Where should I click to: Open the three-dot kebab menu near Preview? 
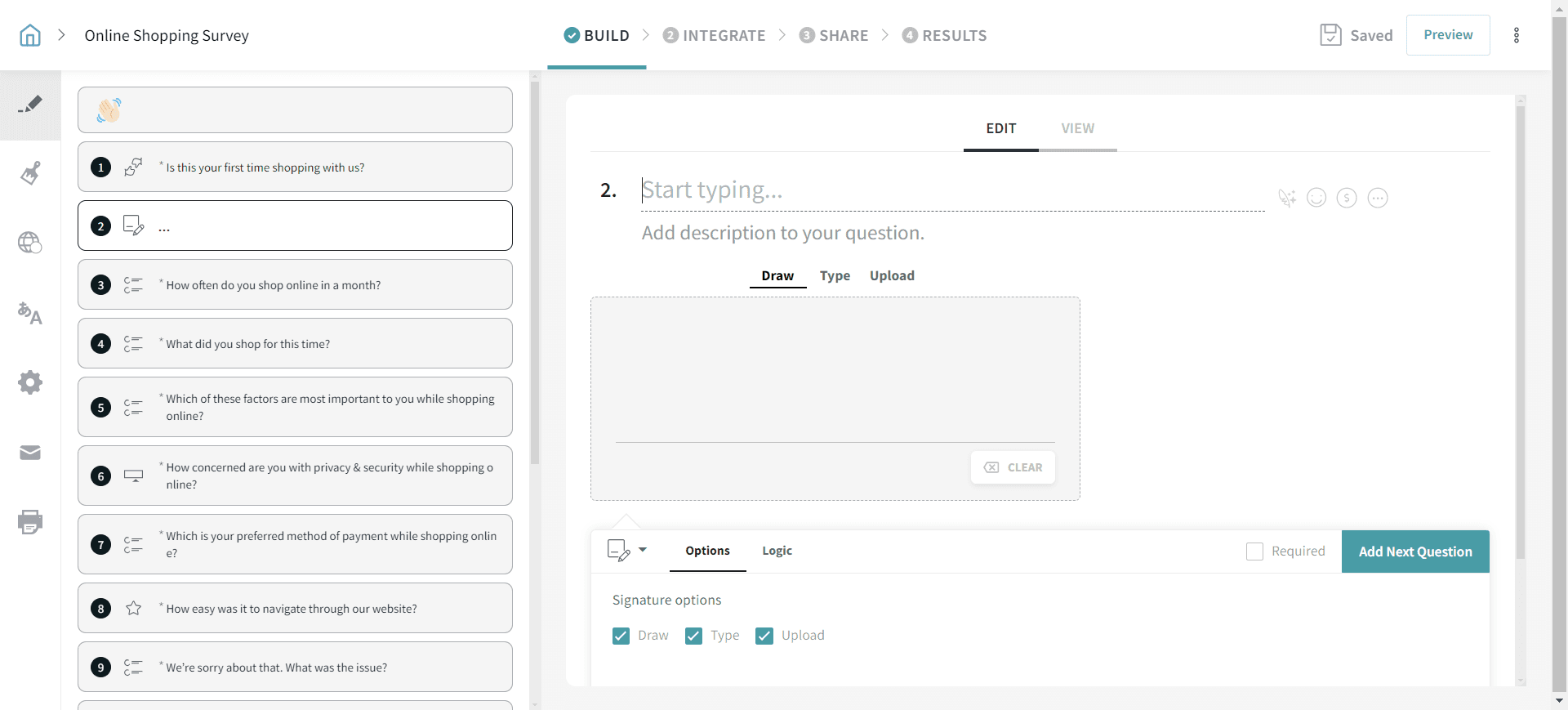[1517, 35]
